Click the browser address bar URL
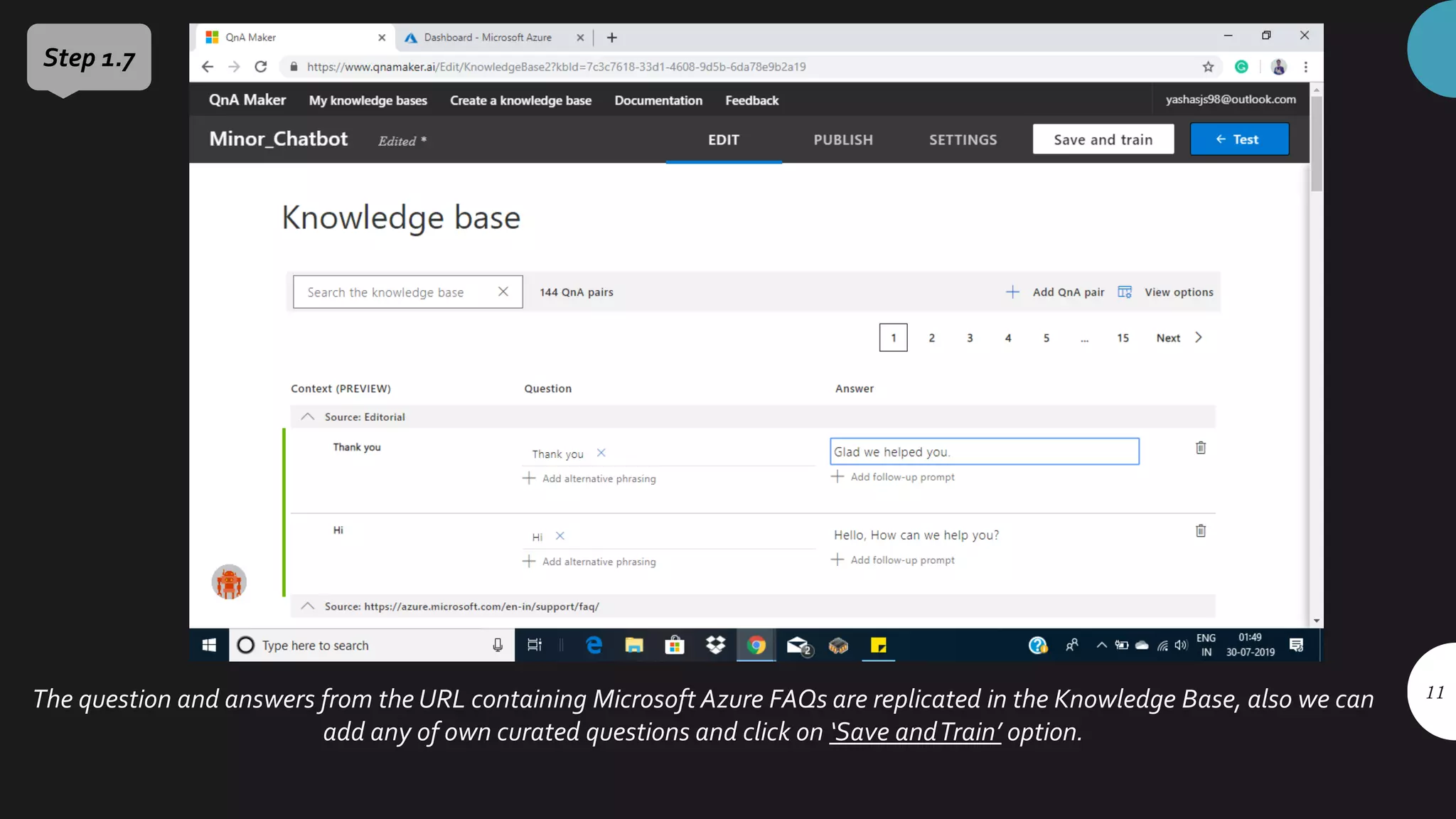The height and width of the screenshot is (819, 1456). [x=556, y=67]
